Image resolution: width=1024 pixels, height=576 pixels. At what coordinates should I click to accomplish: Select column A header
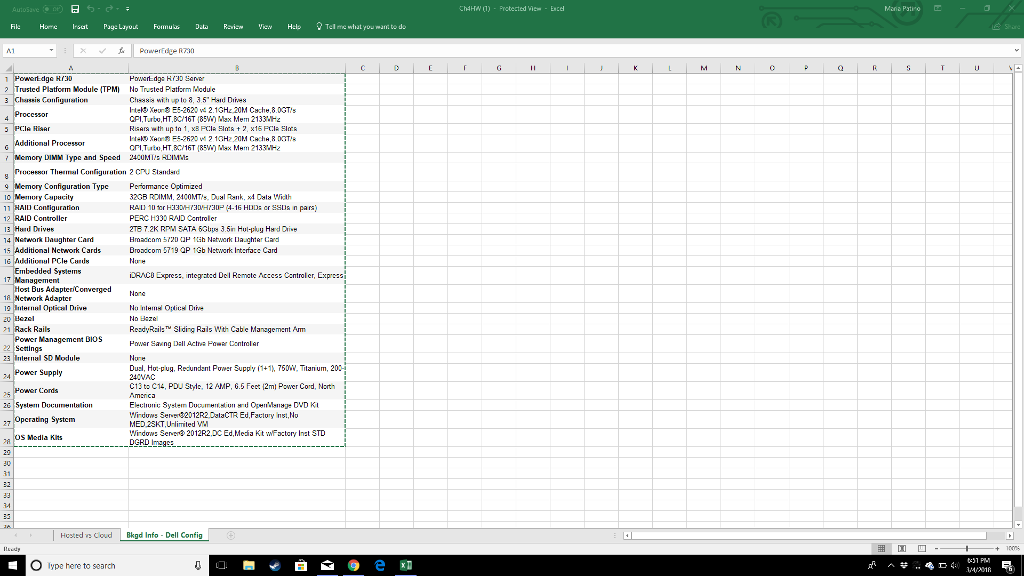71,68
